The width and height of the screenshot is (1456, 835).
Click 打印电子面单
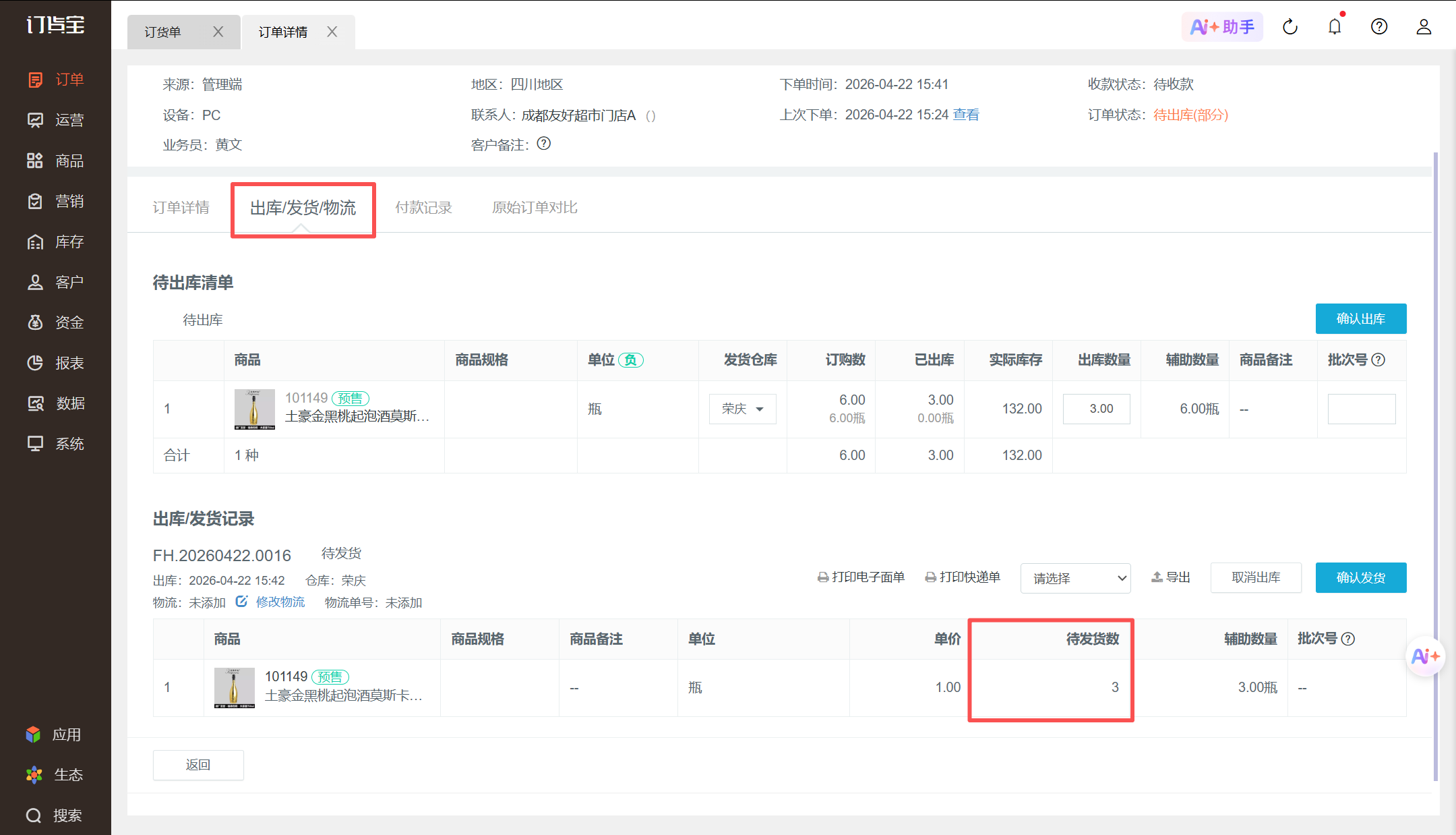(861, 577)
